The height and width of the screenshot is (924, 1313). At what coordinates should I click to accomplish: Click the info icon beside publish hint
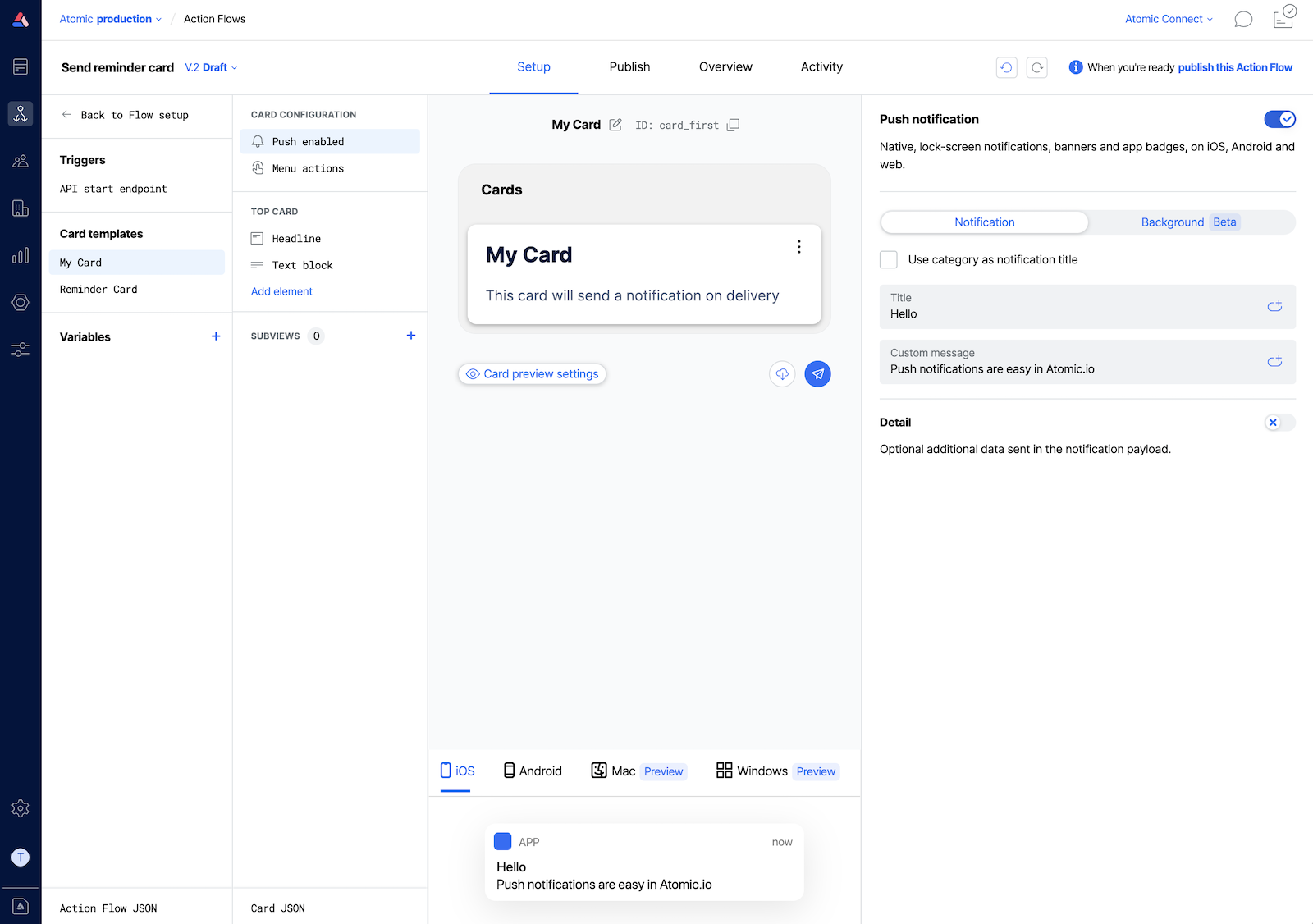1076,67
